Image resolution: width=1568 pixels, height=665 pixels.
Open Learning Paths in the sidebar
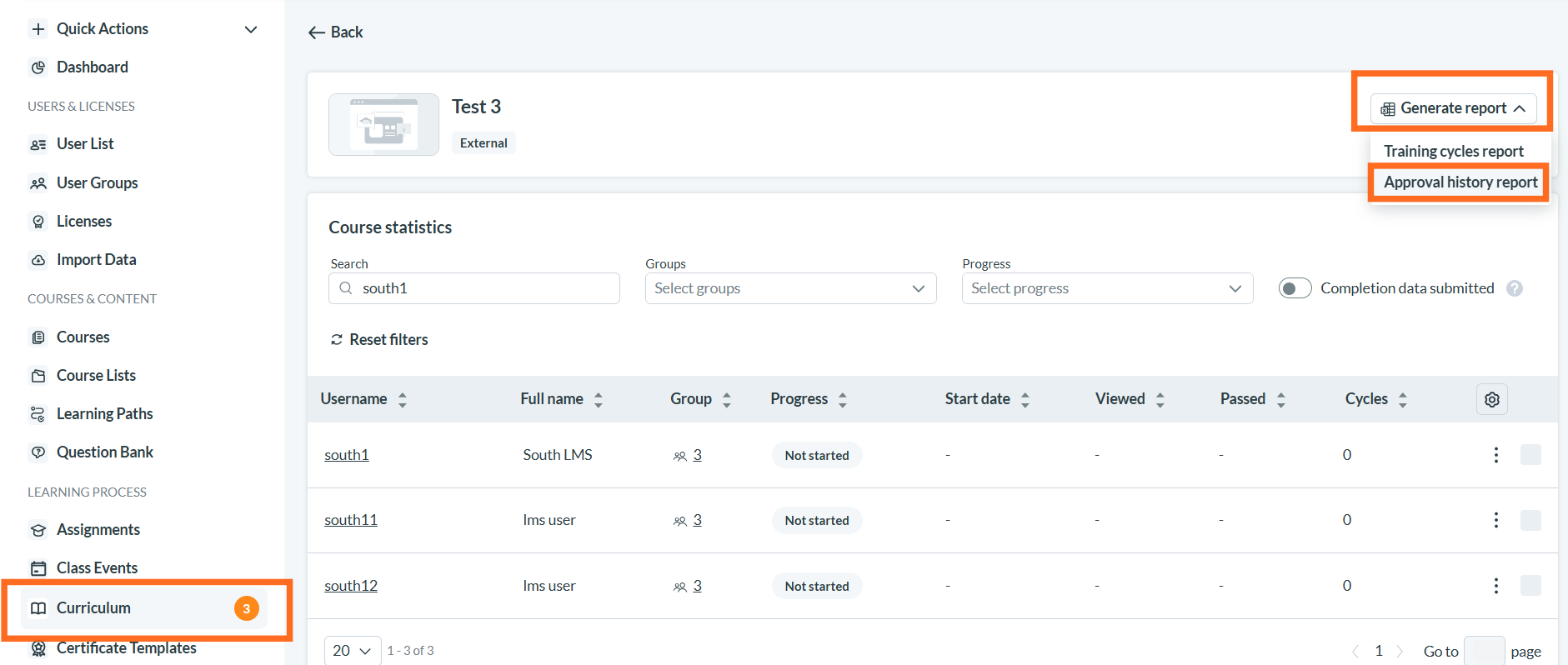tap(104, 414)
